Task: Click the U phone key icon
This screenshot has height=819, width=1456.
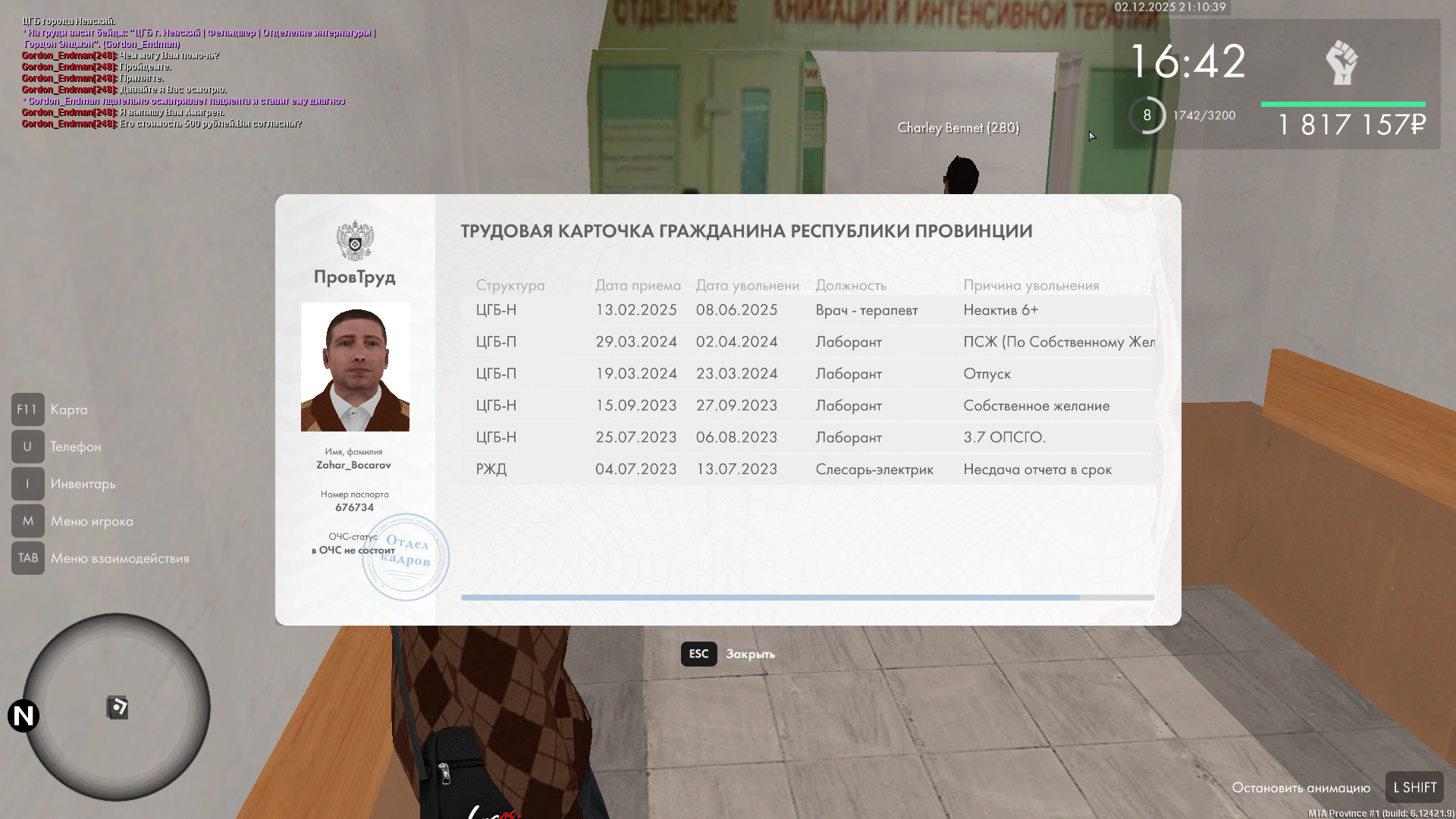Action: tap(27, 447)
